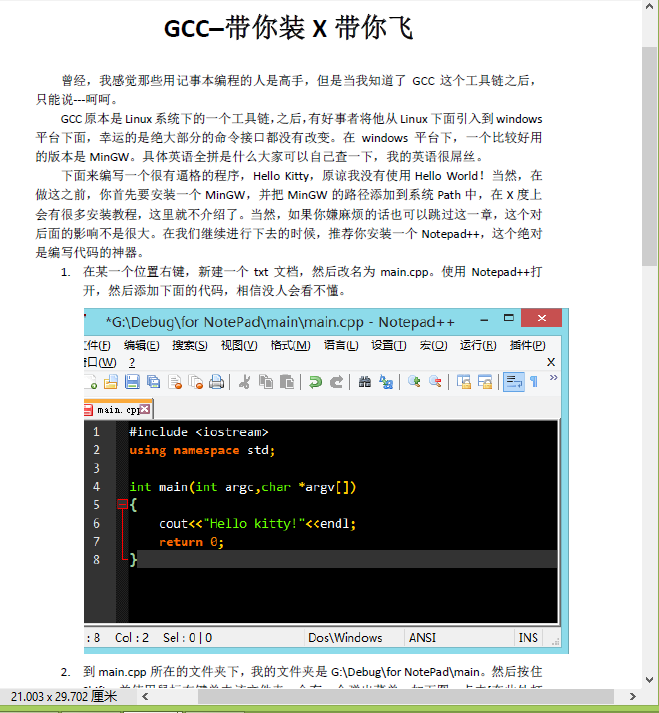This screenshot has width=659, height=713.
Task: Click the '#include <iostream>' code line
Action: click(x=199, y=432)
